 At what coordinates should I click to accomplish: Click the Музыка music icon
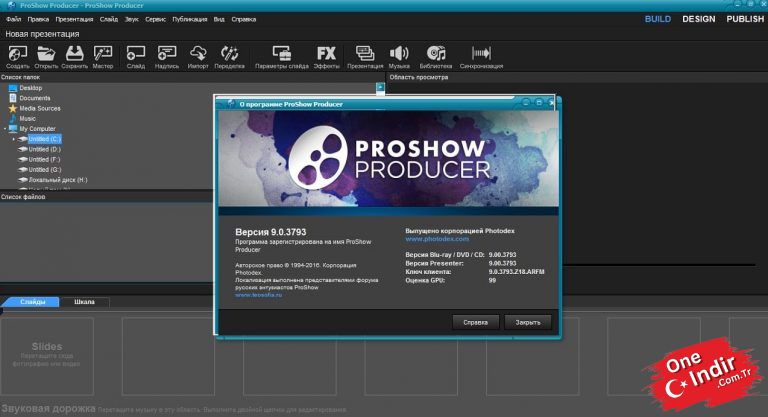(x=399, y=57)
